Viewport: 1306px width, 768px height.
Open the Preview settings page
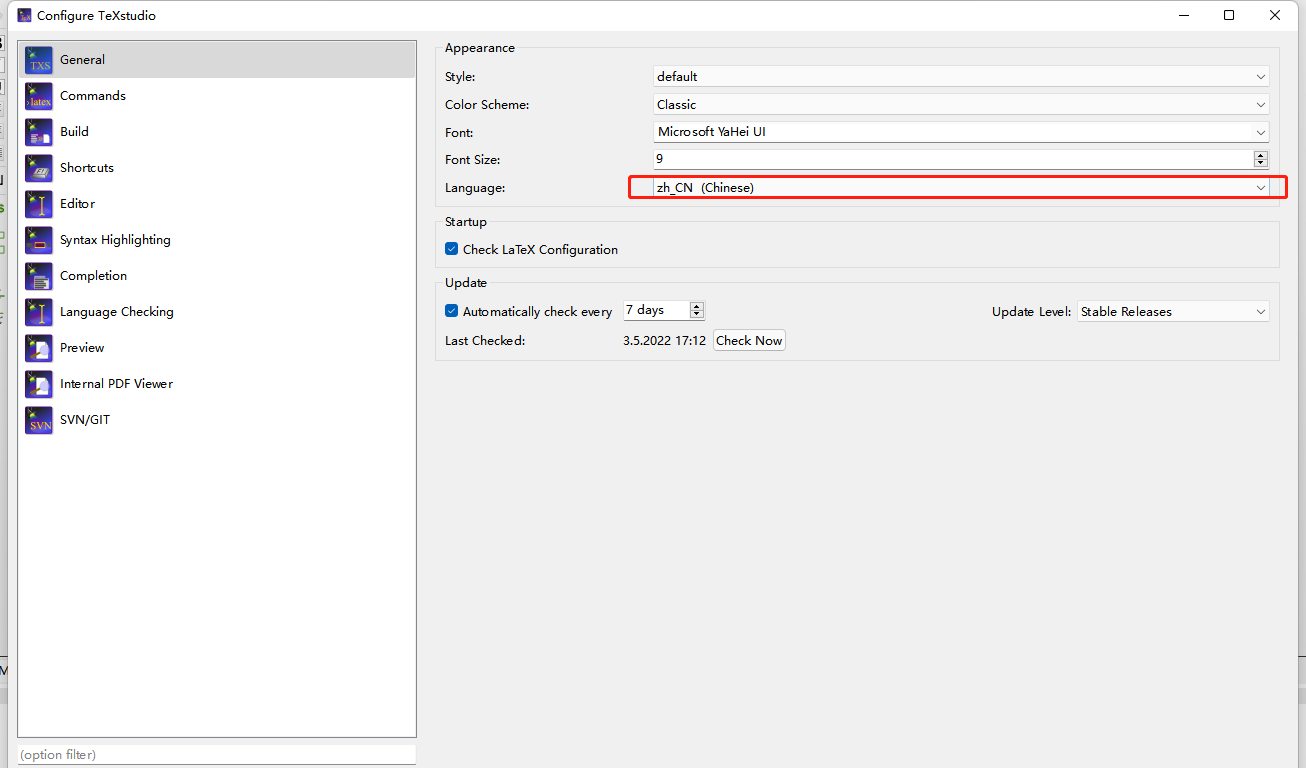click(x=217, y=348)
